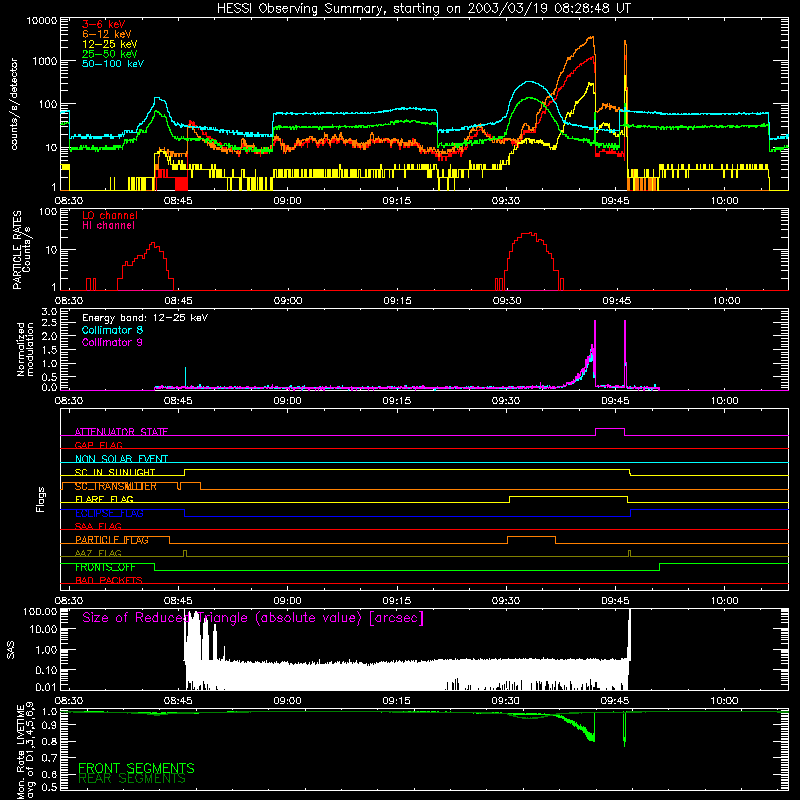This screenshot has width=800, height=800.
Task: Click the HESSI Observing Summary plot title
Action: (x=423, y=9)
